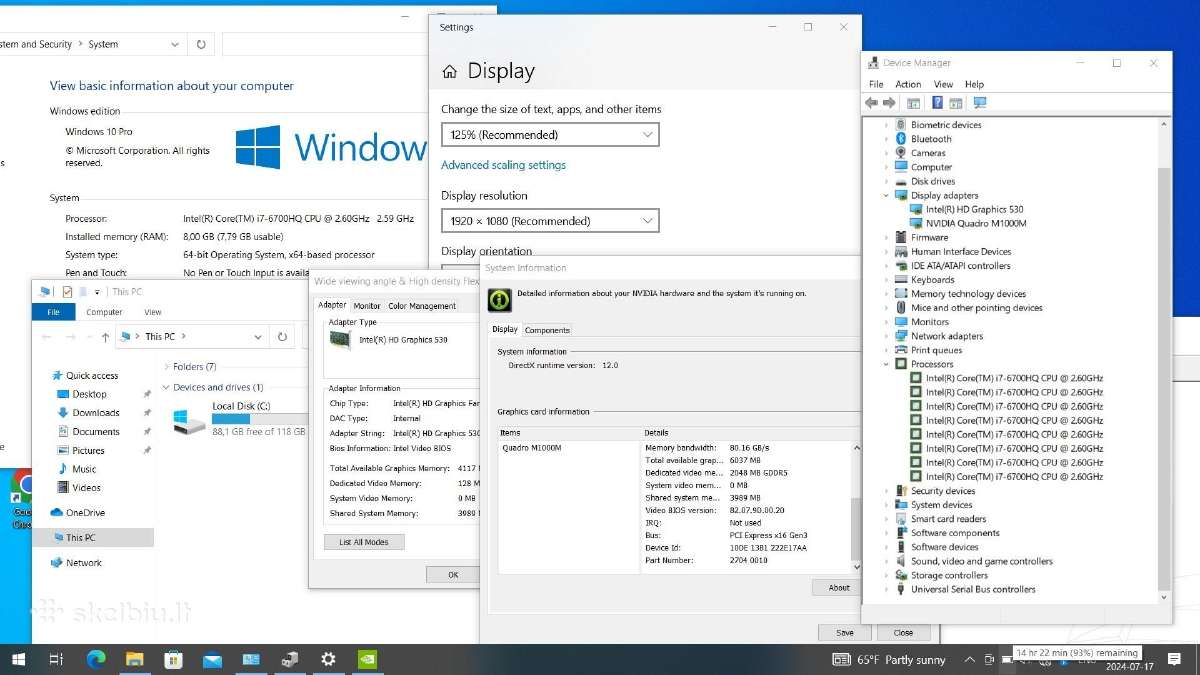This screenshot has height=675, width=1200.
Task: Select OneDrive in the explorer navigation pane
Action: (x=85, y=513)
